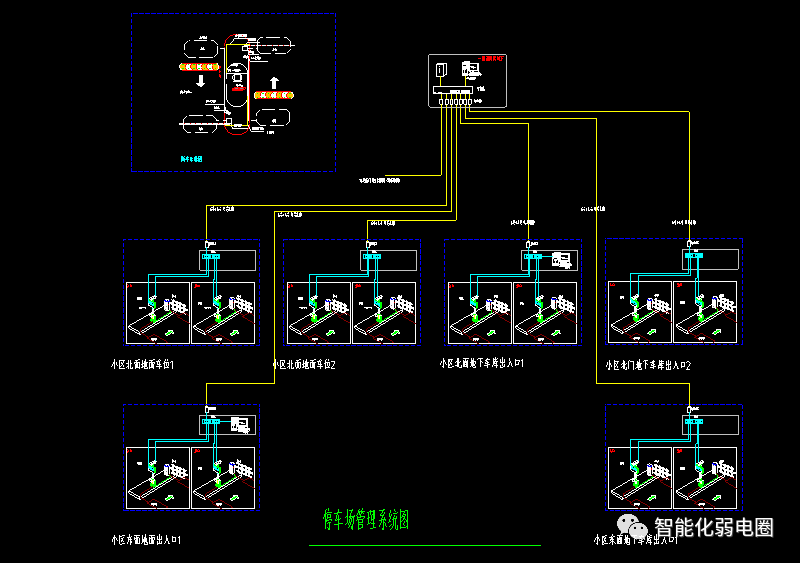Image resolution: width=800 pixels, height=563 pixels.
Task: Select the cyan switch in 北门地下车库出入口2 group
Action: [694, 255]
